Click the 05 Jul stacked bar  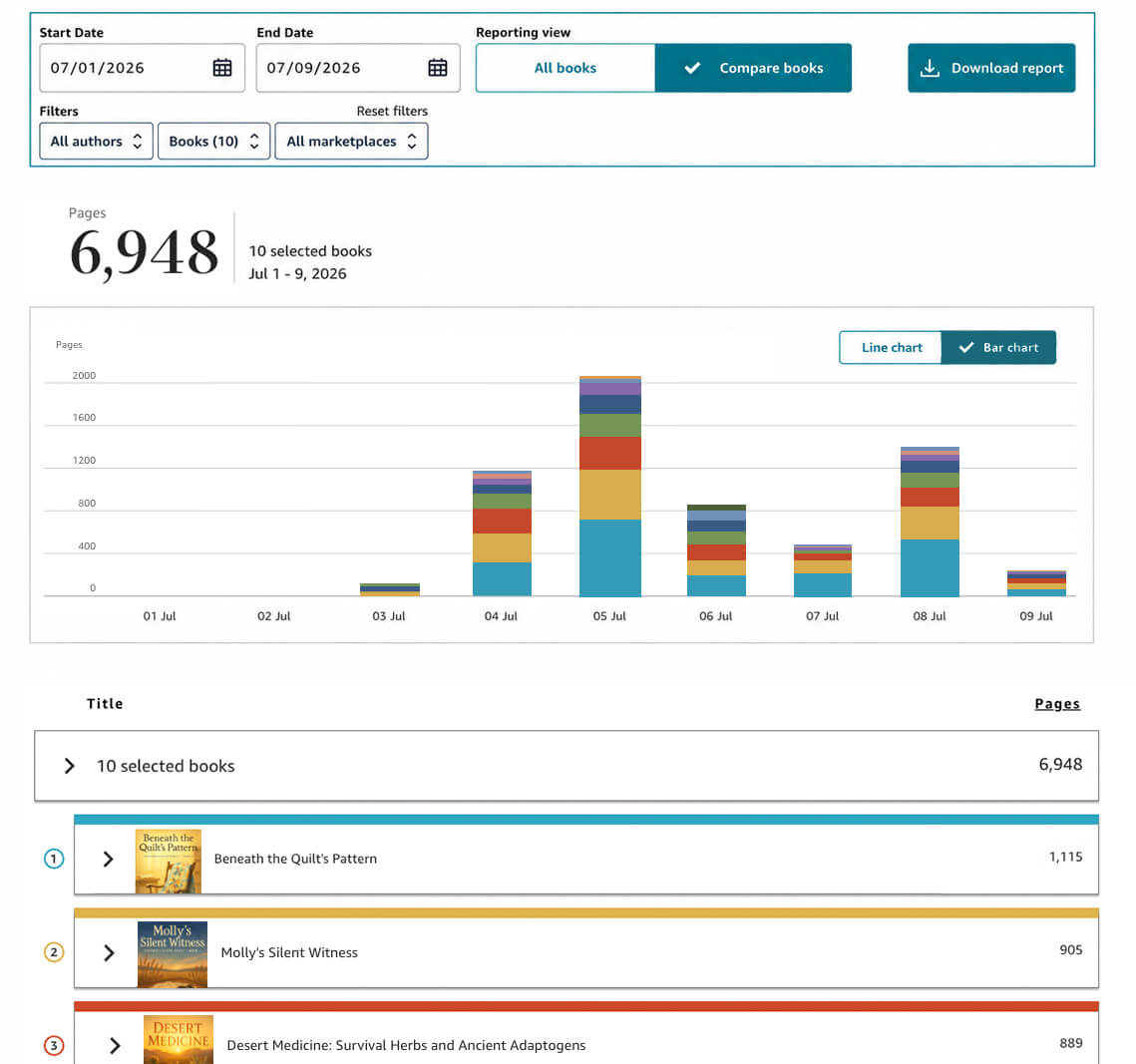(x=610, y=486)
